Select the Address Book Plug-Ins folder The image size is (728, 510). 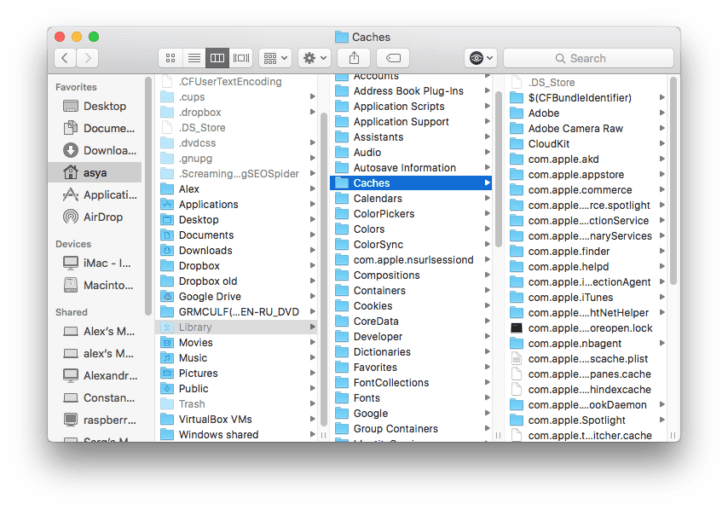411,91
